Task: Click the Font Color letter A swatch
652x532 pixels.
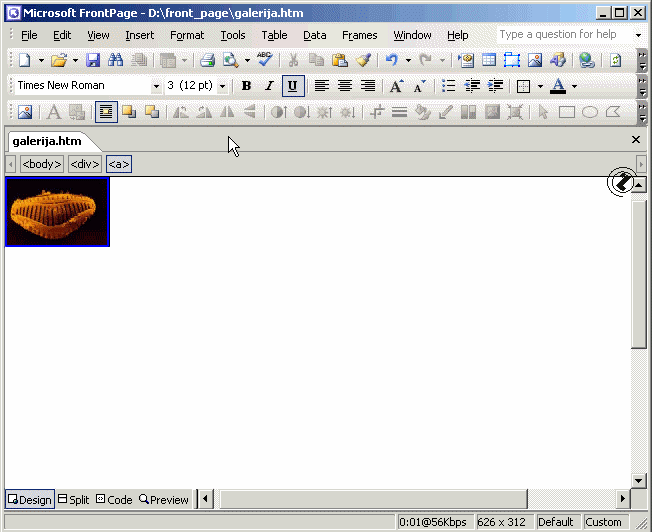Action: 558,86
